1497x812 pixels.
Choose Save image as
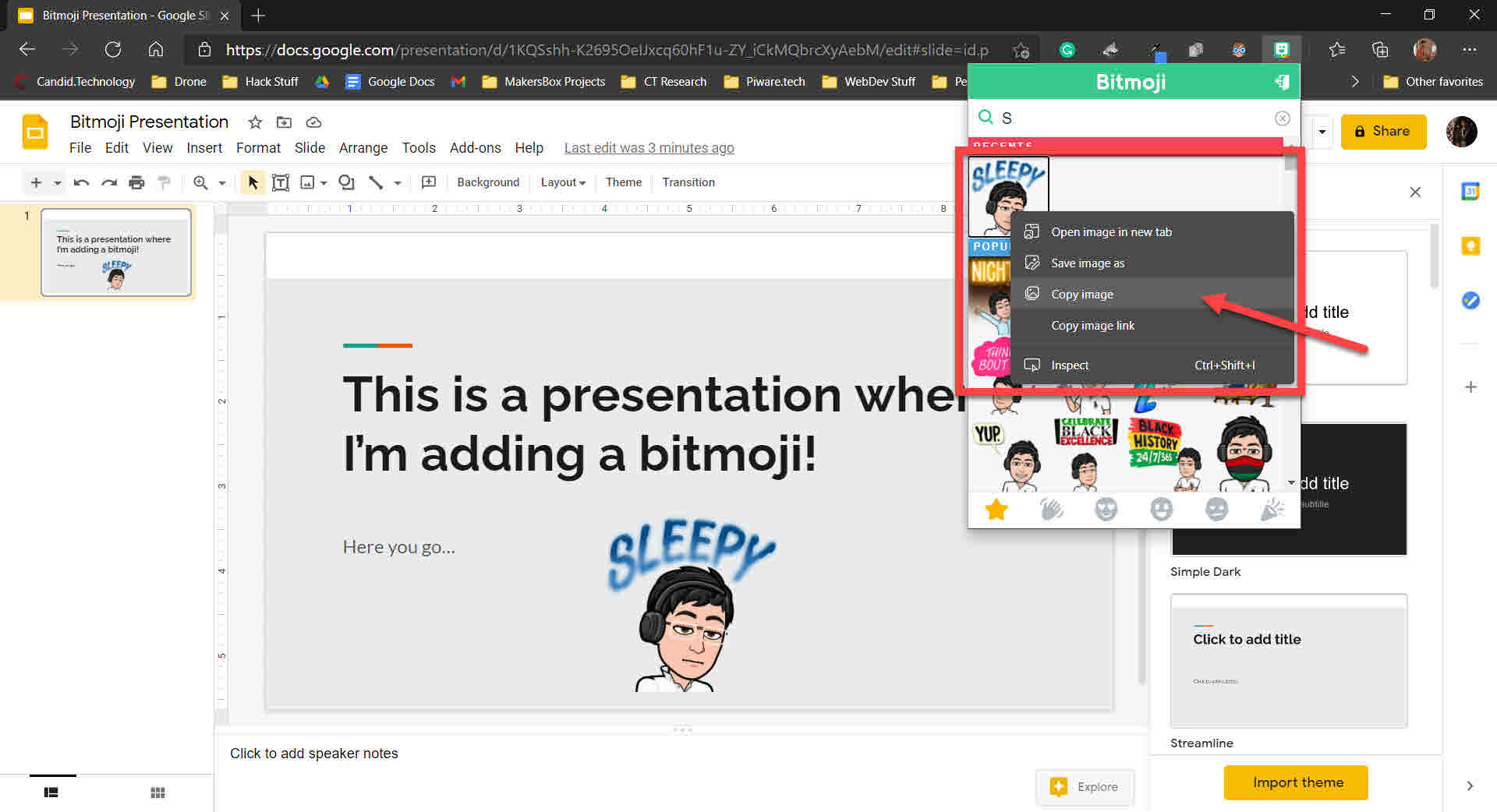coord(1152,263)
